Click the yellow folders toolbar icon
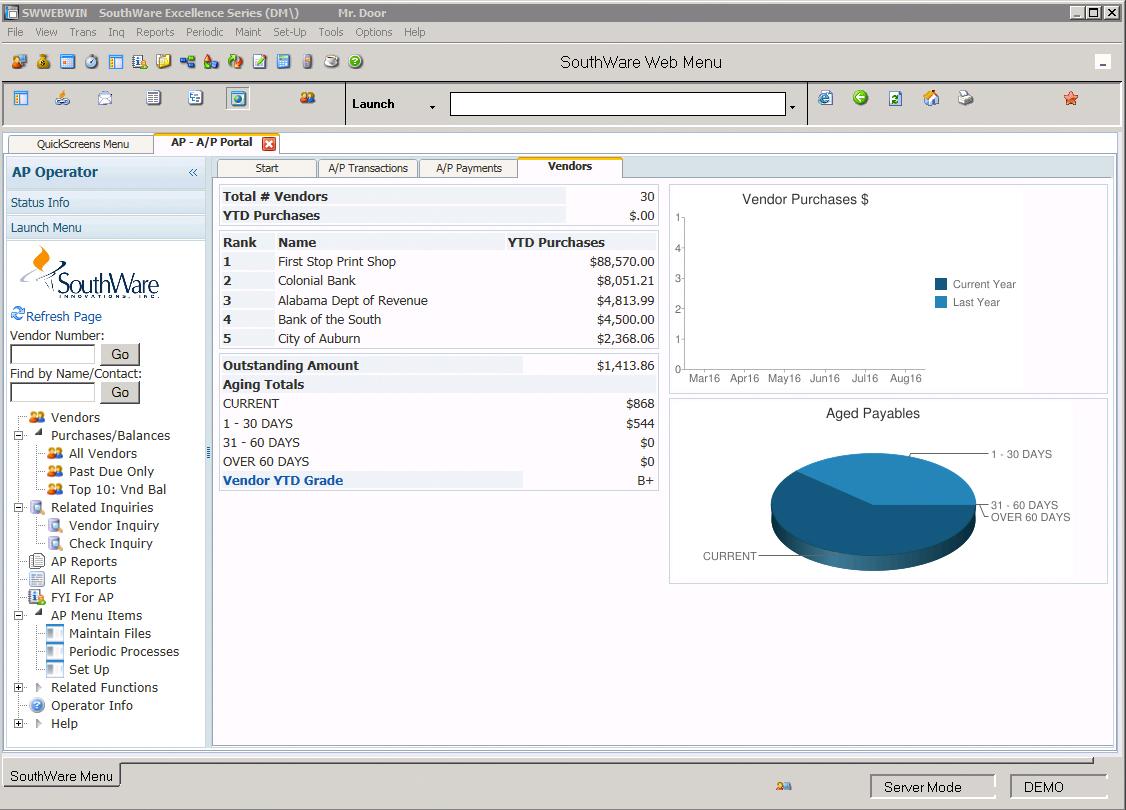The height and width of the screenshot is (810, 1126). [x=164, y=62]
